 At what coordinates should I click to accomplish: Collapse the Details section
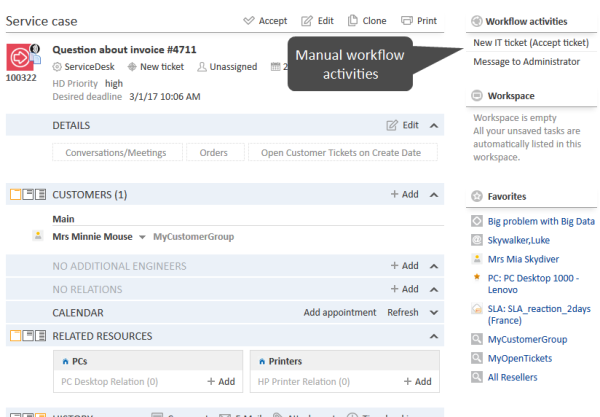click(434, 125)
